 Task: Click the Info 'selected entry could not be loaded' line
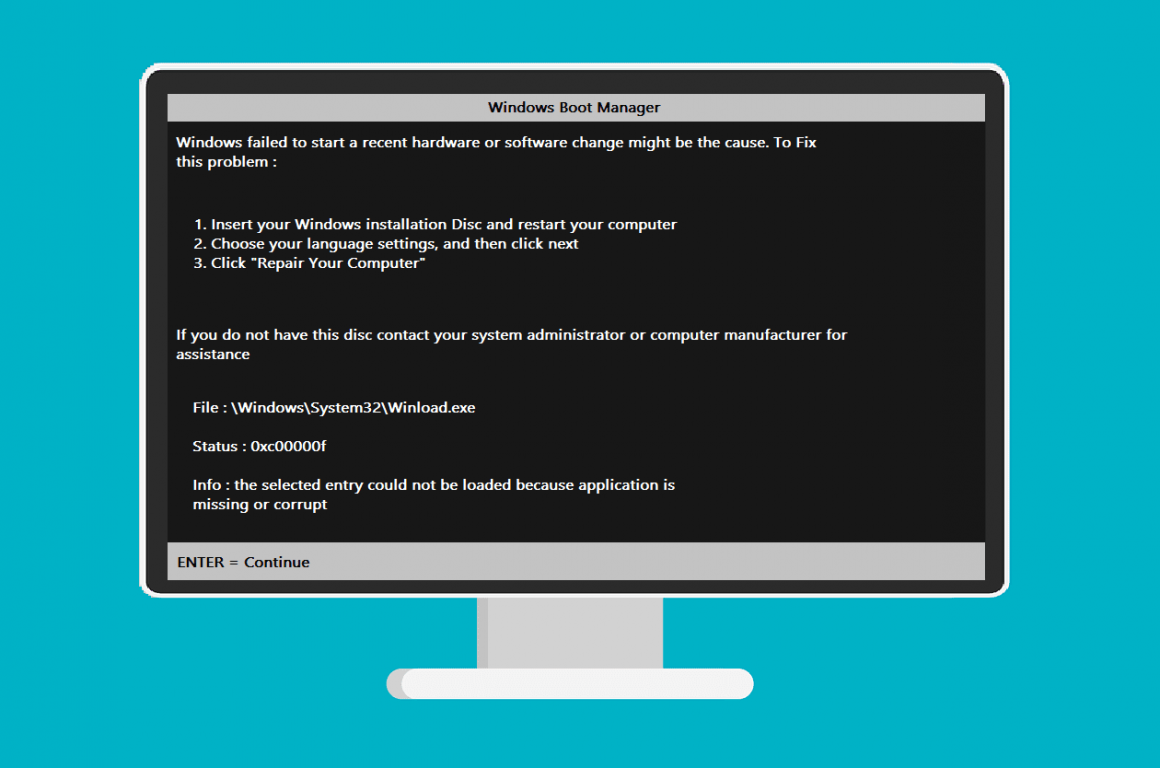(434, 485)
